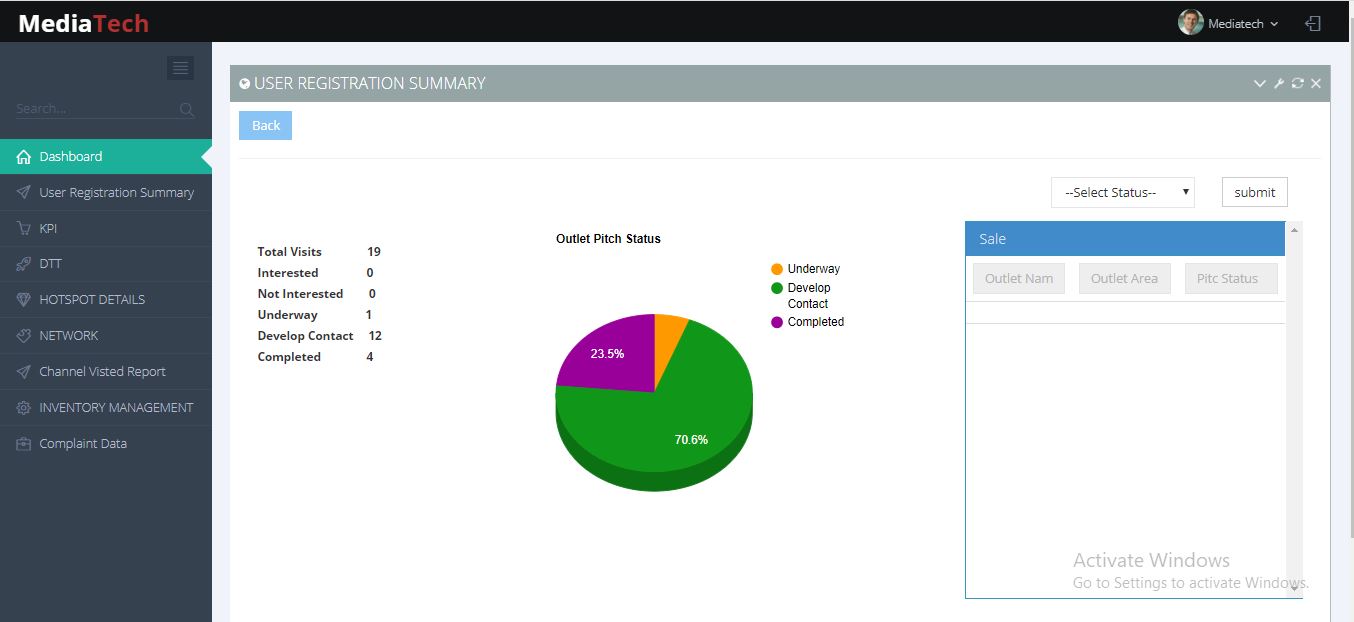Click the submit button
1354x622 pixels.
click(1254, 192)
